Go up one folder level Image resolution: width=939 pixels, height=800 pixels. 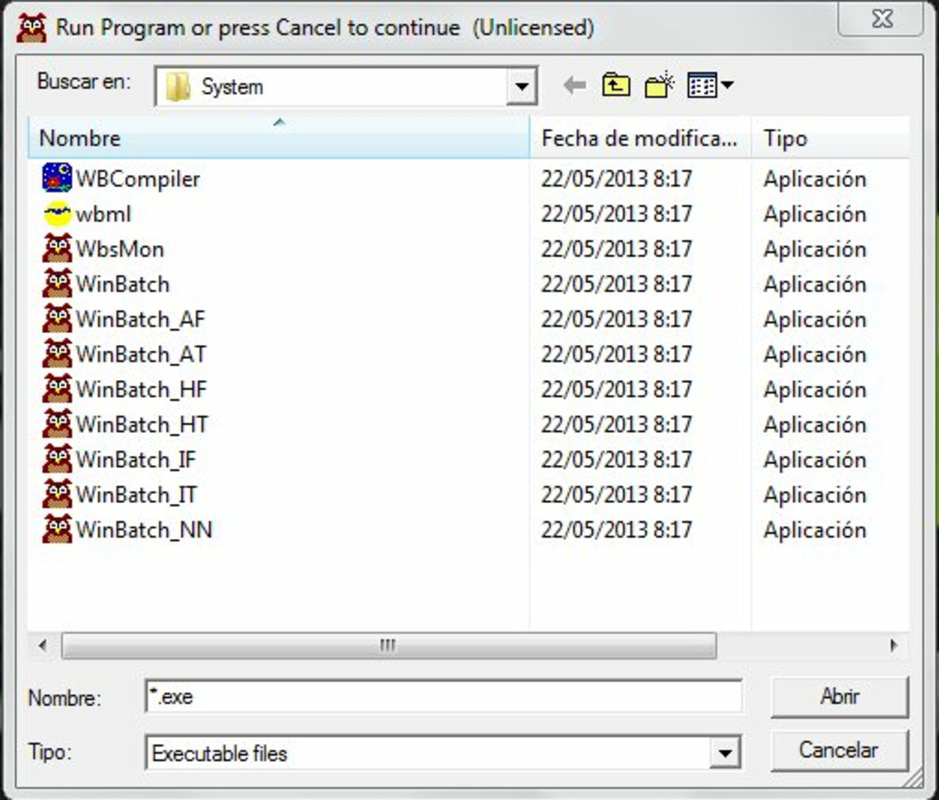pyautogui.click(x=616, y=86)
